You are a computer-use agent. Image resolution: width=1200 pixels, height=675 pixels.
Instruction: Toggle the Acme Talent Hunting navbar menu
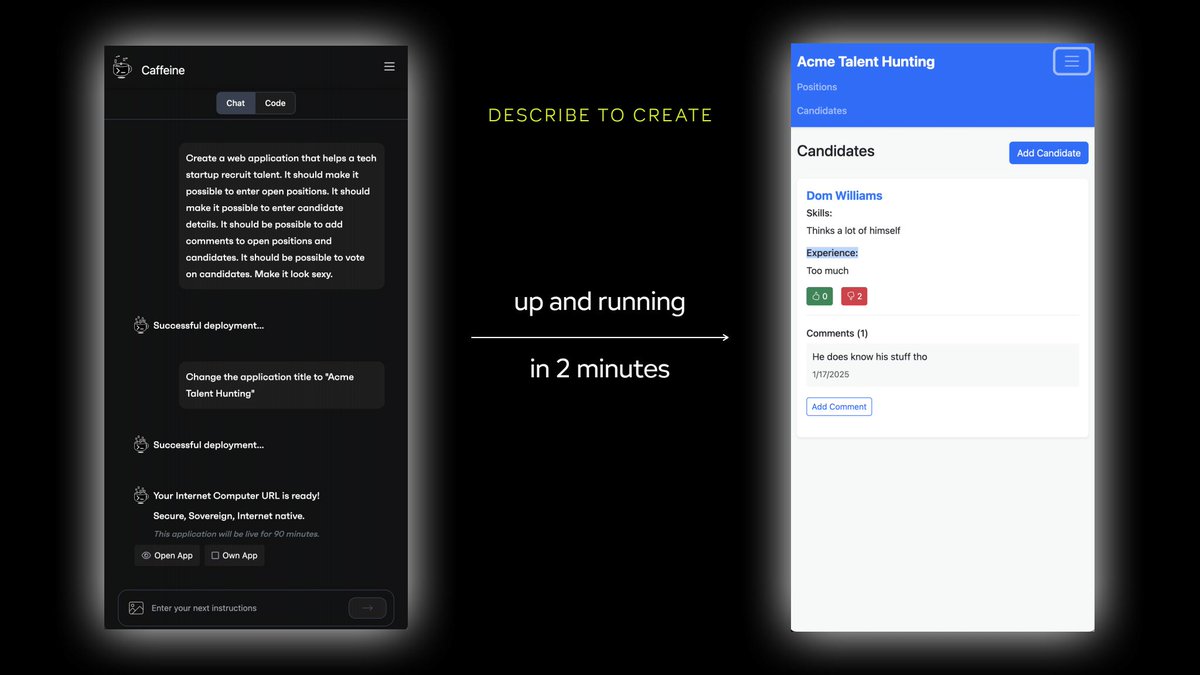point(1071,61)
